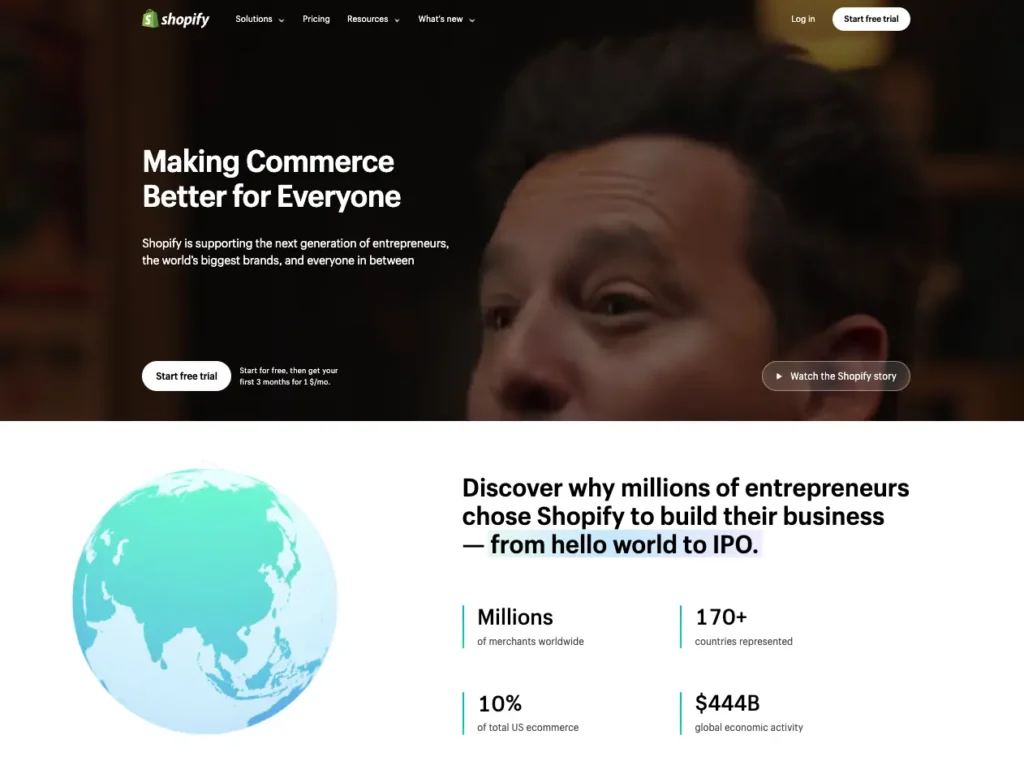Image resolution: width=1024 pixels, height=778 pixels.
Task: Click the 170+ countries represented stat
Action: coord(743,626)
